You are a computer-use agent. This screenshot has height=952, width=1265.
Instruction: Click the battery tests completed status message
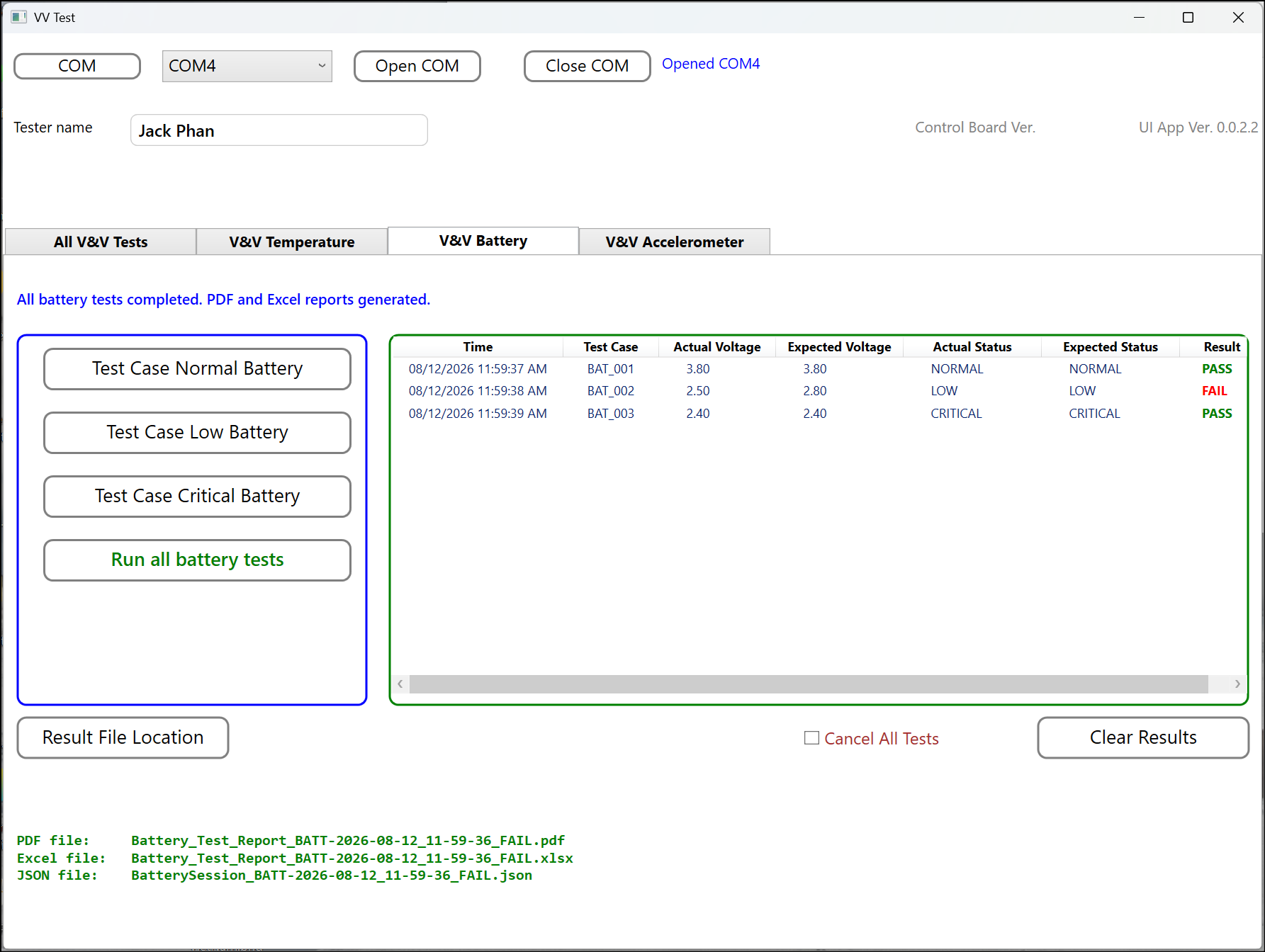[224, 300]
